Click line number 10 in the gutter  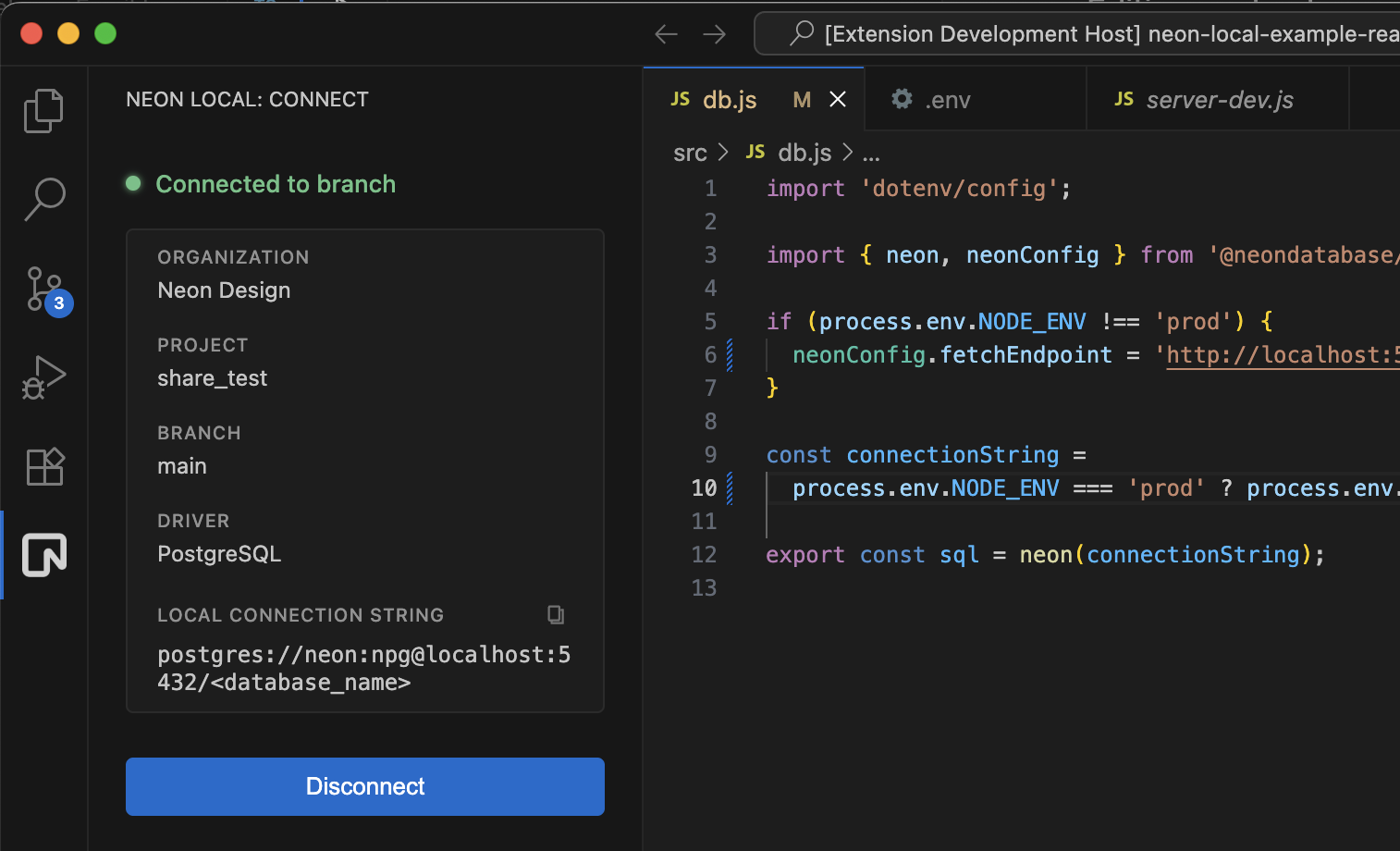pos(704,488)
